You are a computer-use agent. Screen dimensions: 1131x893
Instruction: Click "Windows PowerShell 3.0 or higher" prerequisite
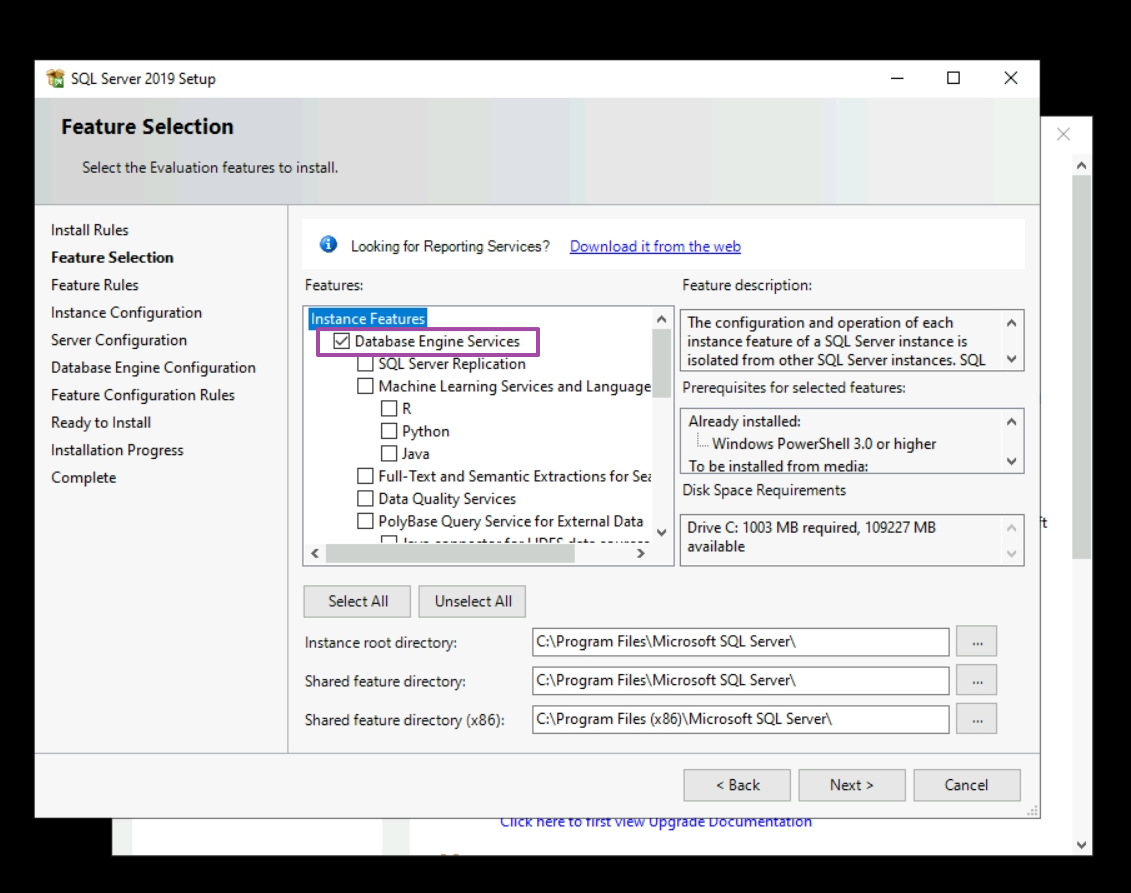[824, 444]
